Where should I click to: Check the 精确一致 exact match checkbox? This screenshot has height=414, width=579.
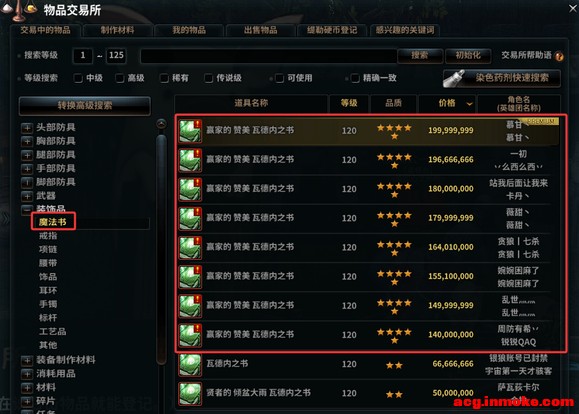[355, 78]
